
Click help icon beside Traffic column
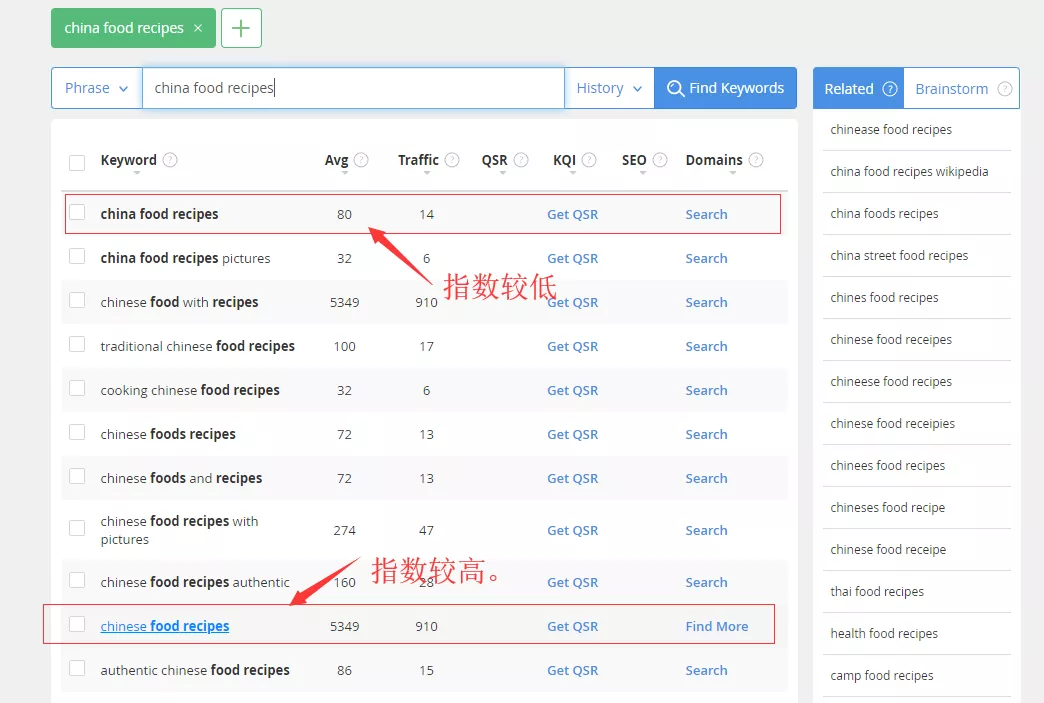[452, 160]
